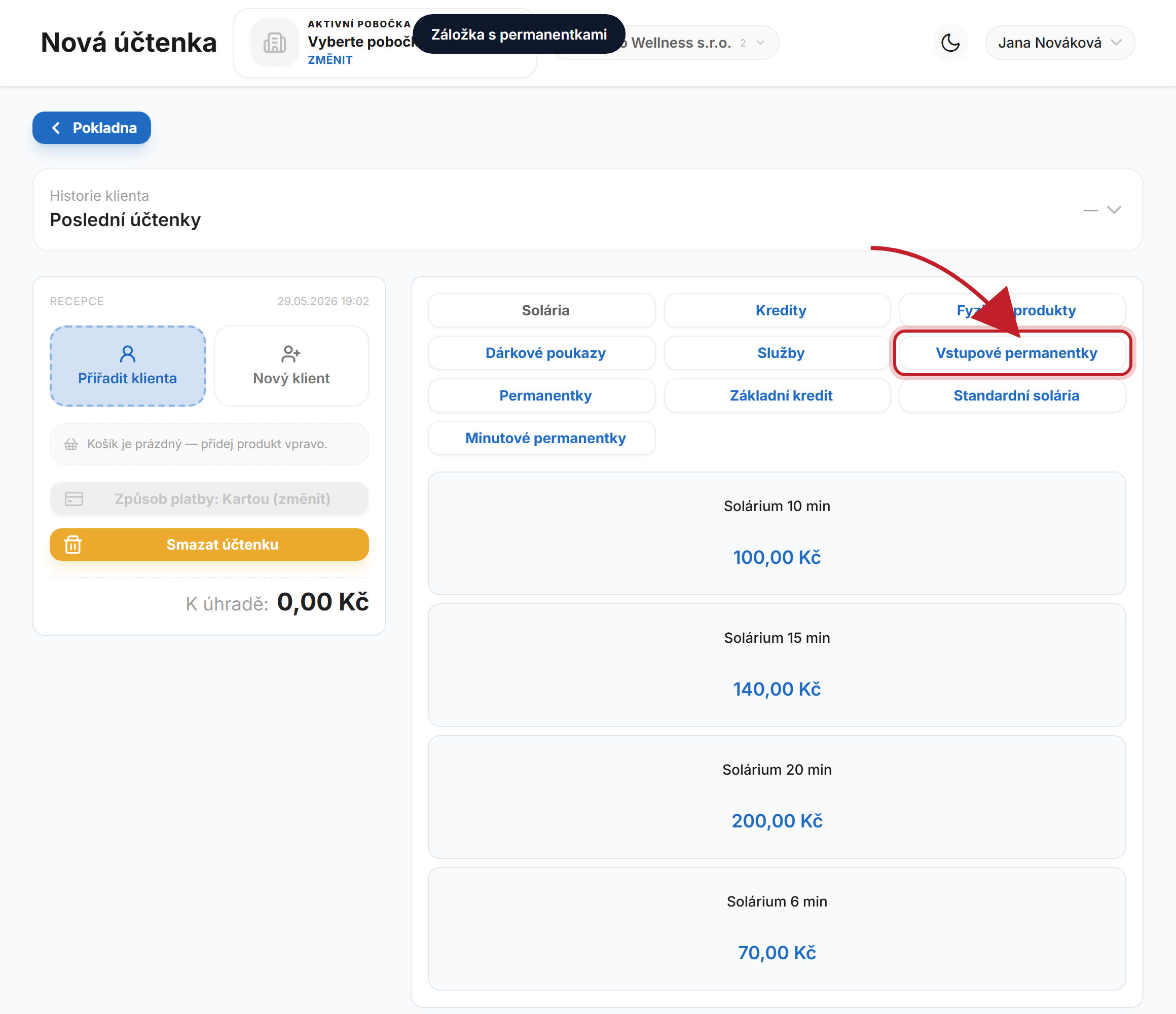Click the branch building icon
Screen dimensions: 1176x1014
click(275, 43)
